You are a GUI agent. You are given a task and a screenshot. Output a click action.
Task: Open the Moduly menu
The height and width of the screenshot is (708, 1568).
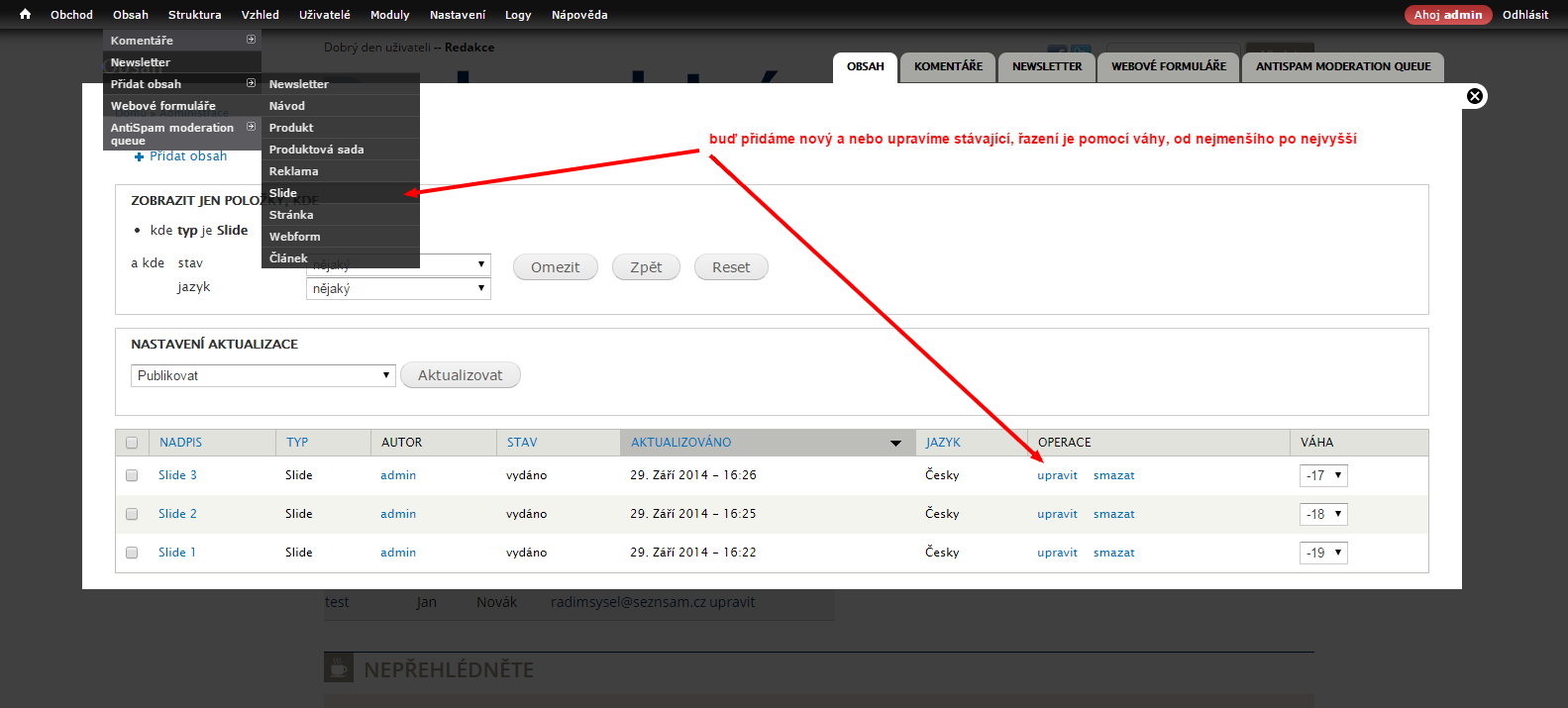click(x=390, y=15)
